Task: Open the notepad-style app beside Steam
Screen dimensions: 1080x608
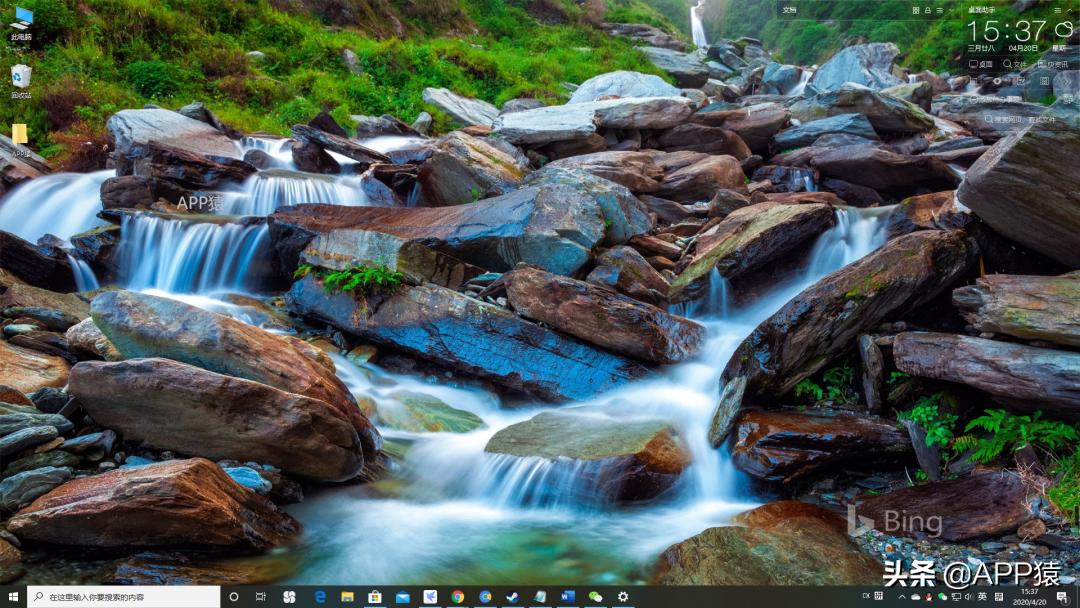Action: (540, 597)
